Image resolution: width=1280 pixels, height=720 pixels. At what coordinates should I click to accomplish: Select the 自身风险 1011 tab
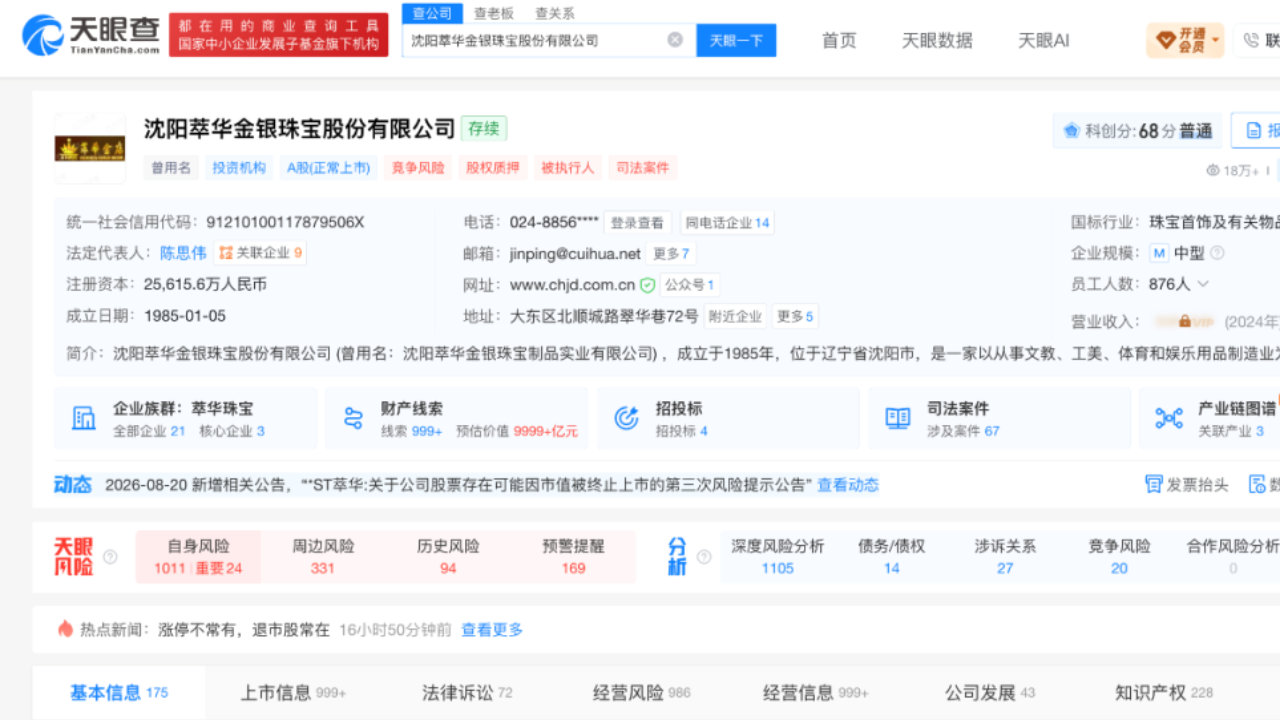coord(198,557)
